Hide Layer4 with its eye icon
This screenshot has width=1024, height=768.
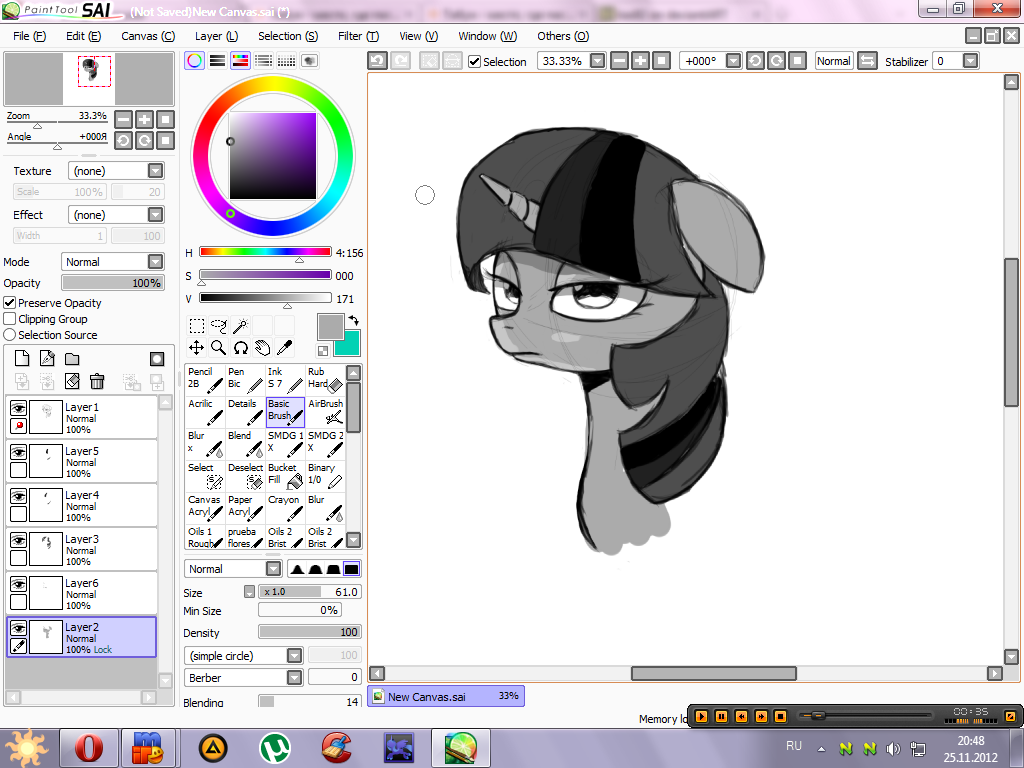18,496
